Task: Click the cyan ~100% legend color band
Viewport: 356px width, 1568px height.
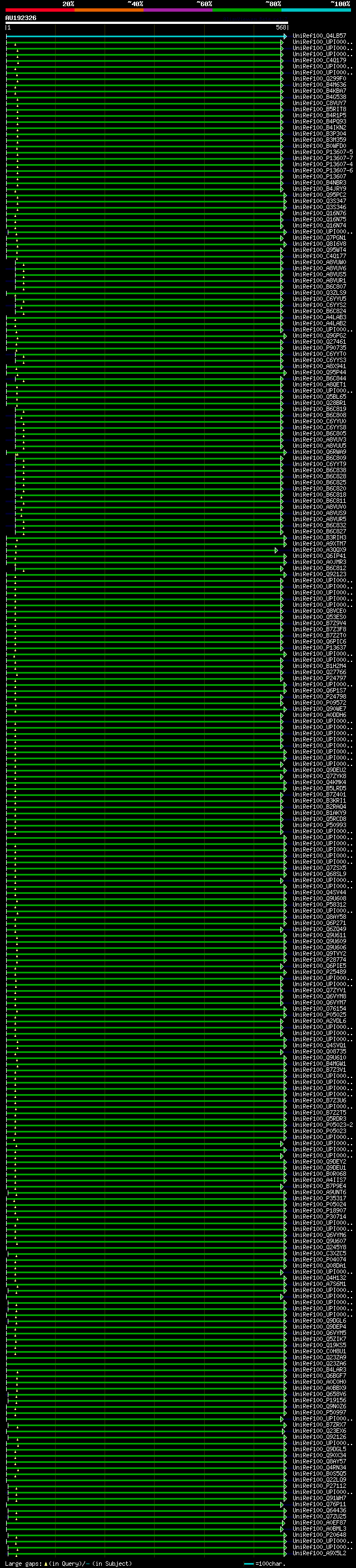Action: tap(316, 11)
